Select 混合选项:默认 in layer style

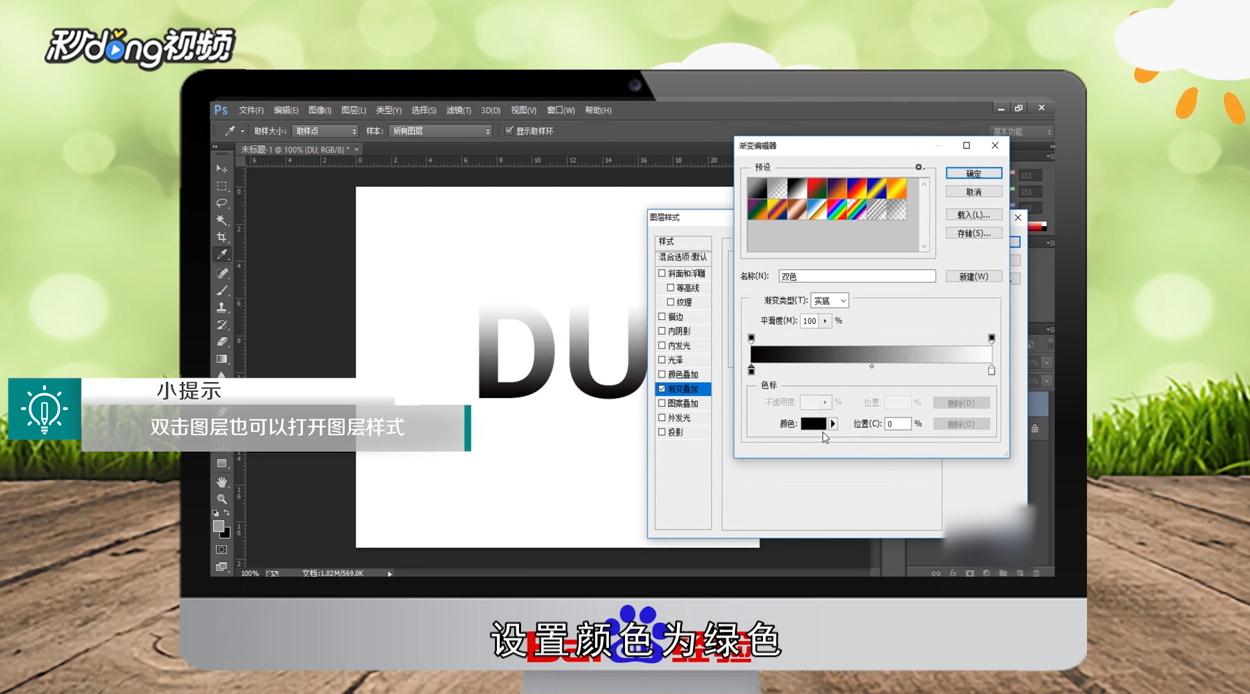pos(683,257)
